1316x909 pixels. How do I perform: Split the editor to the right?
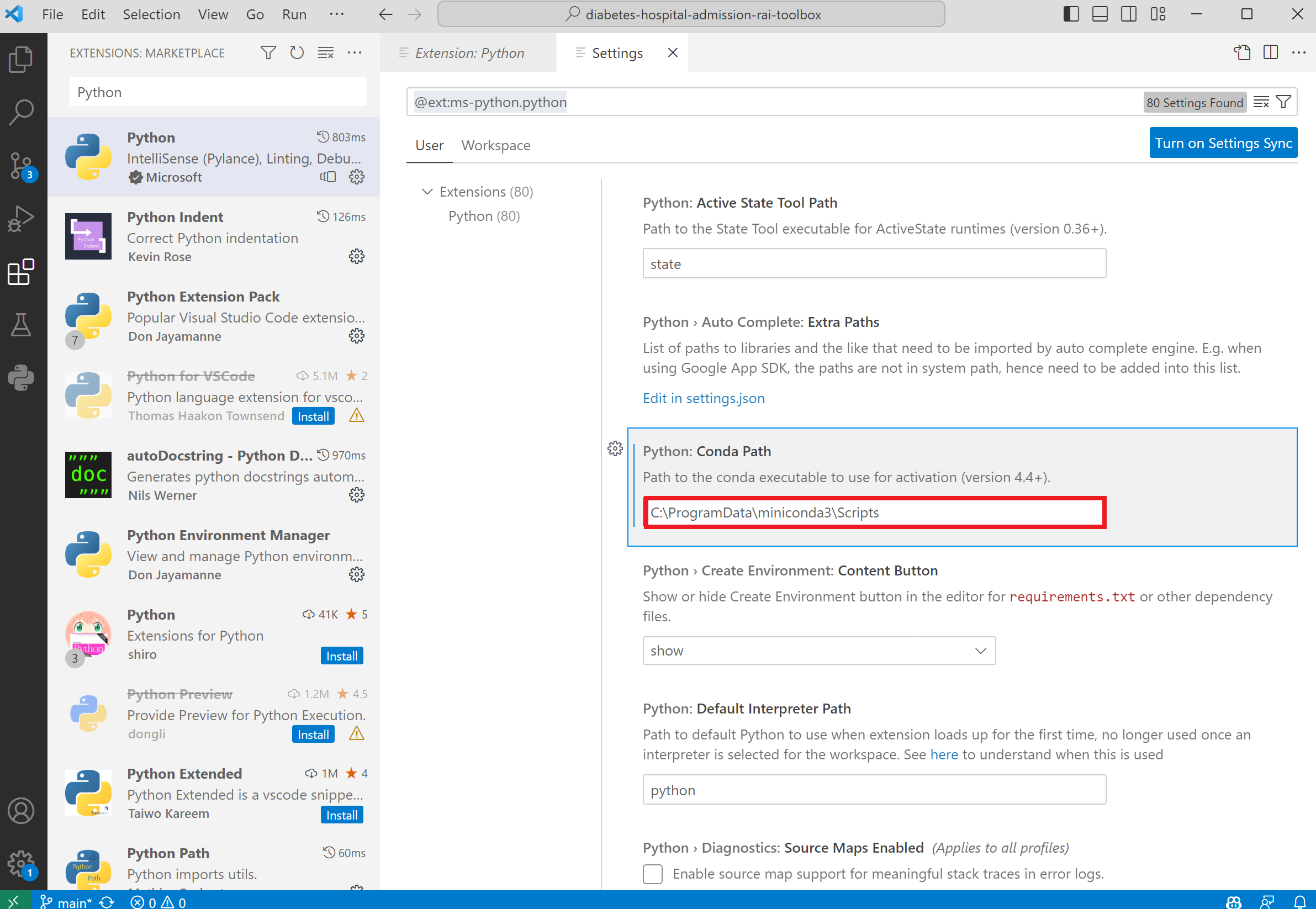tap(1271, 53)
